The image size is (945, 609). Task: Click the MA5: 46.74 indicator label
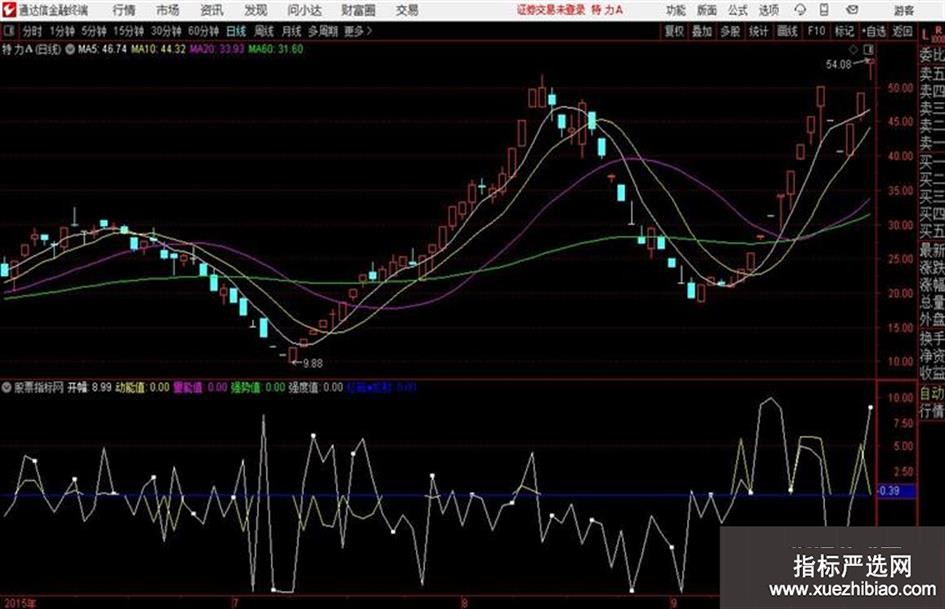pyautogui.click(x=102, y=49)
